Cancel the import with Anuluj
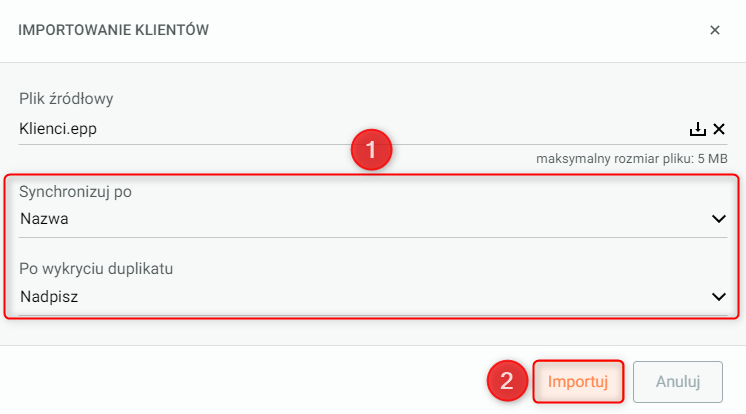 (x=677, y=381)
